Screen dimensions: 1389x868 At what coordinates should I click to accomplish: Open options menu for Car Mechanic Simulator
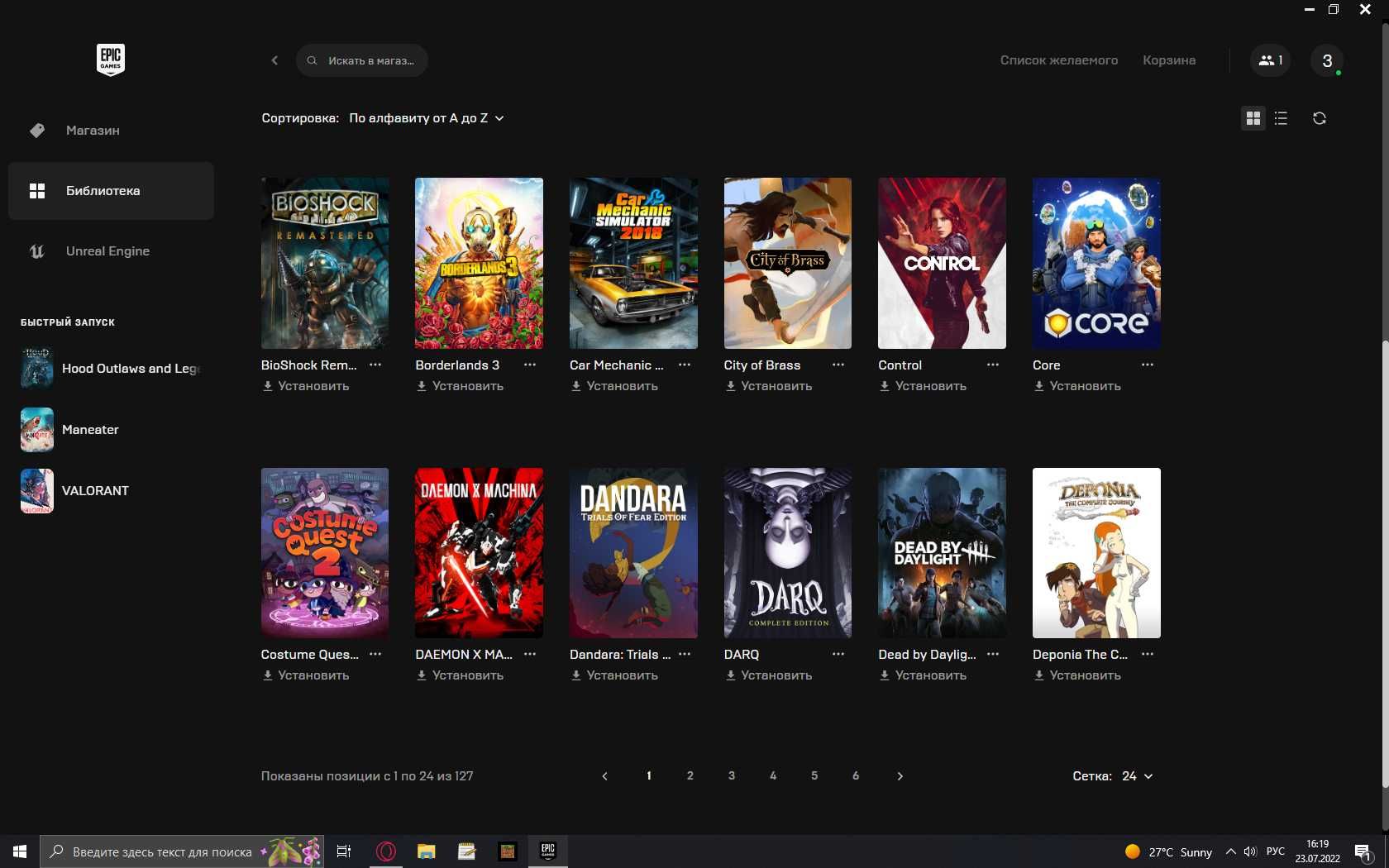click(x=685, y=365)
